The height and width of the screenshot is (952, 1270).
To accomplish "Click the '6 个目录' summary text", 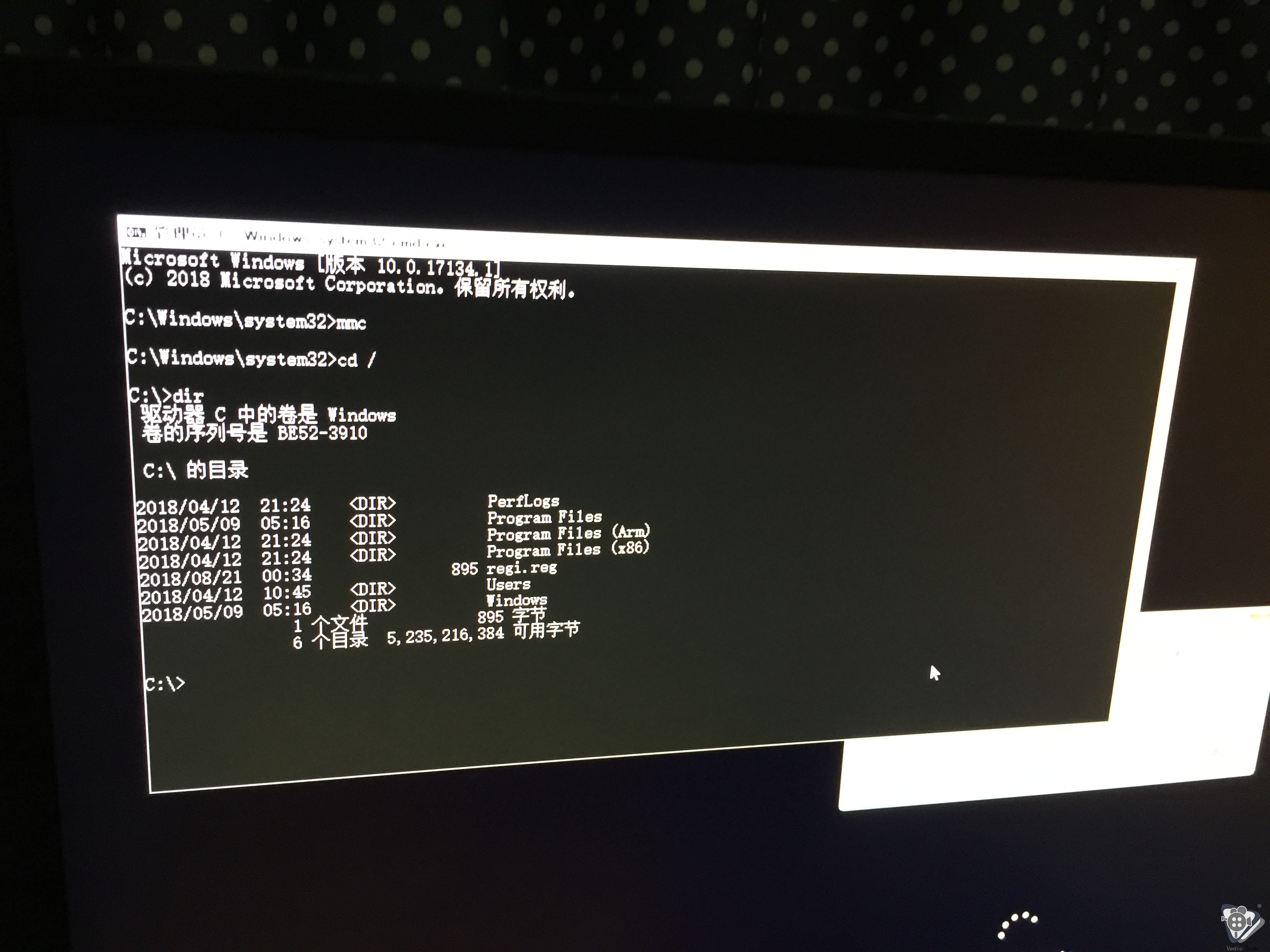I will (330, 640).
